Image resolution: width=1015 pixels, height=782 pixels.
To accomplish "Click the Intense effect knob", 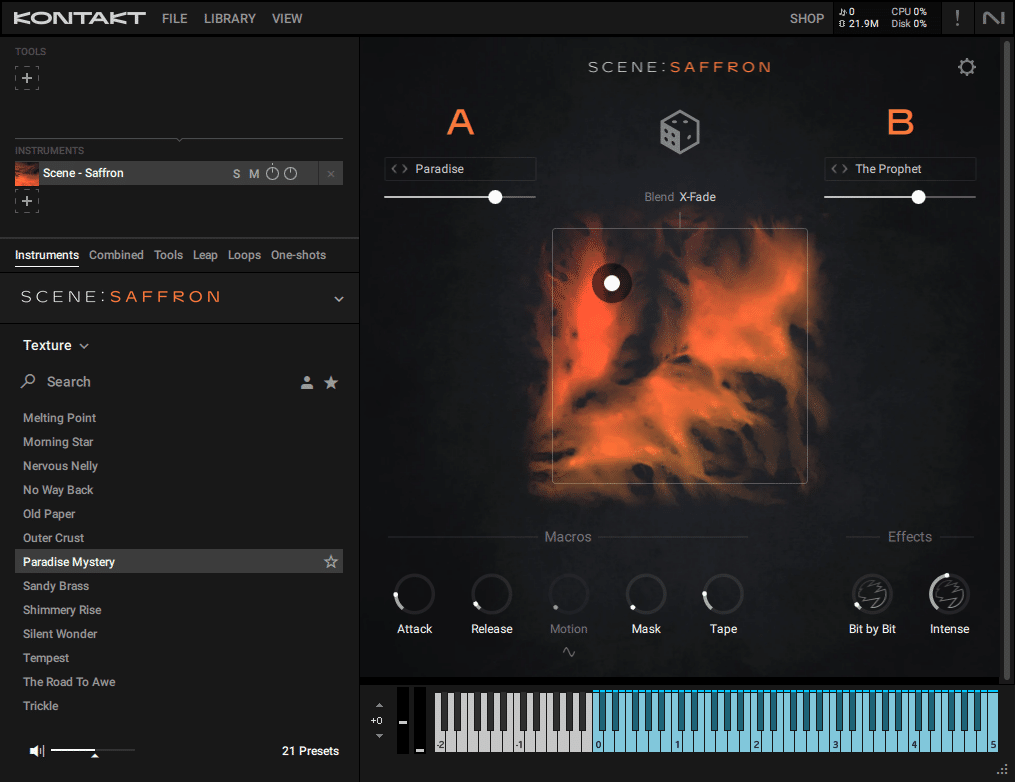I will click(949, 594).
